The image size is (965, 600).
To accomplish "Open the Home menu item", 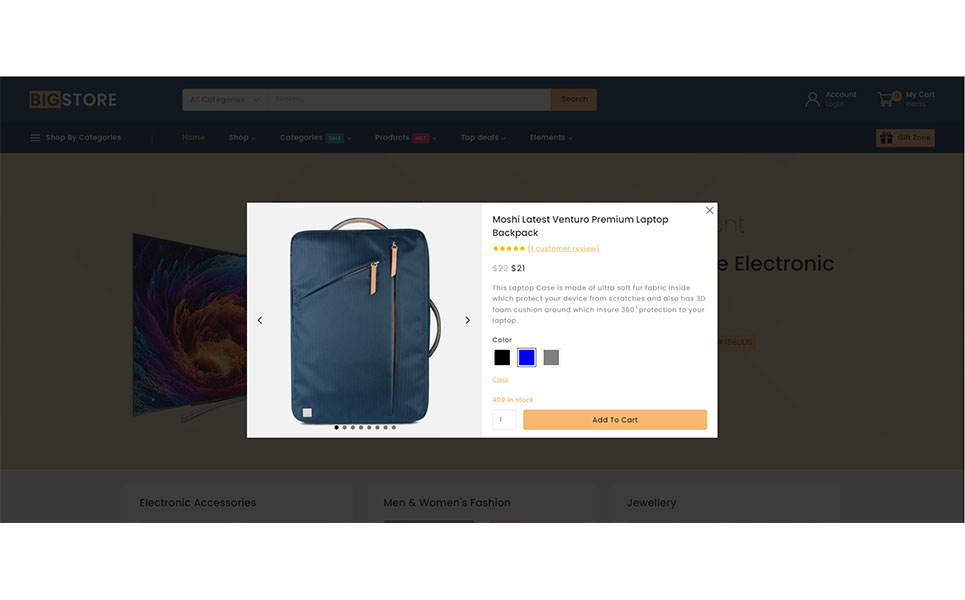I will tap(193, 137).
